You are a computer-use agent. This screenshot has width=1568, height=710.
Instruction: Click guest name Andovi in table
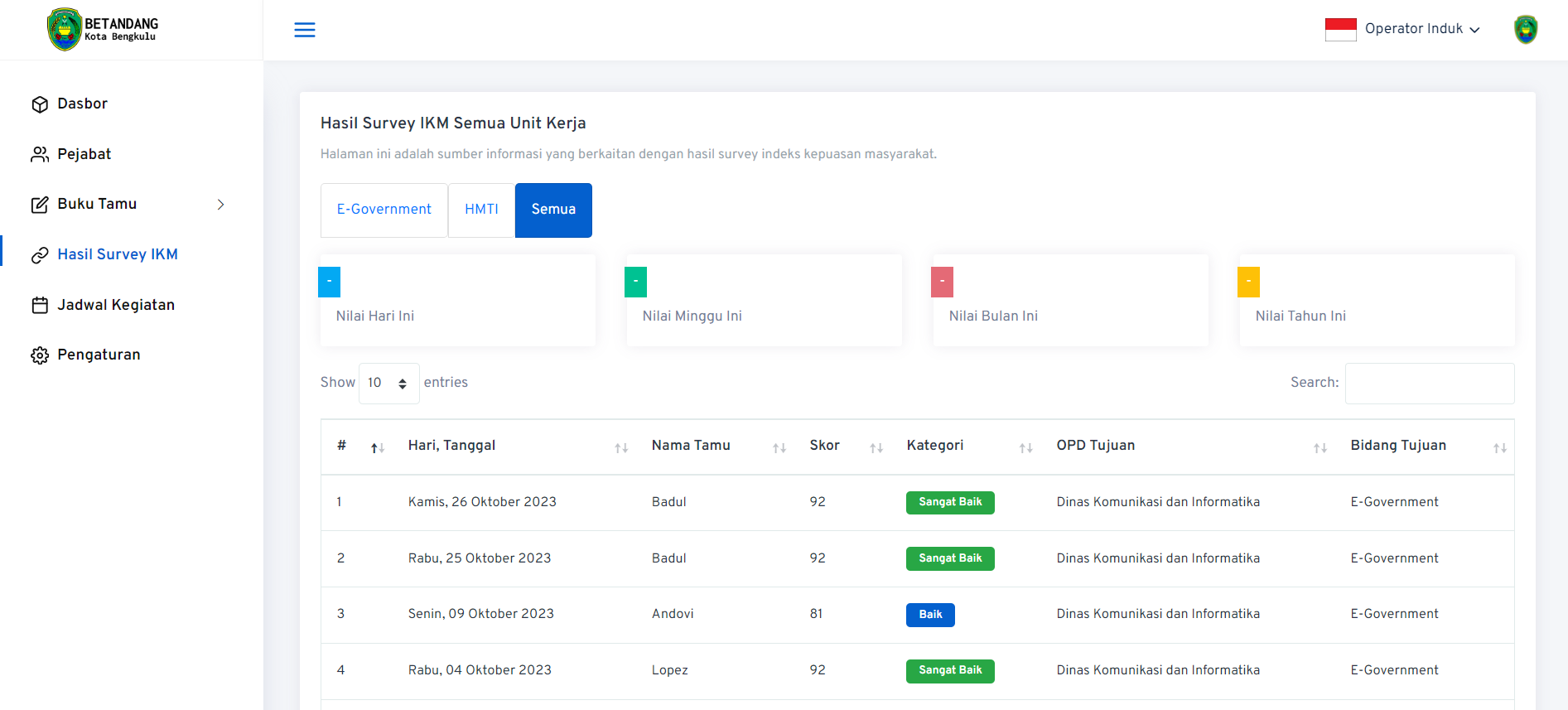673,614
